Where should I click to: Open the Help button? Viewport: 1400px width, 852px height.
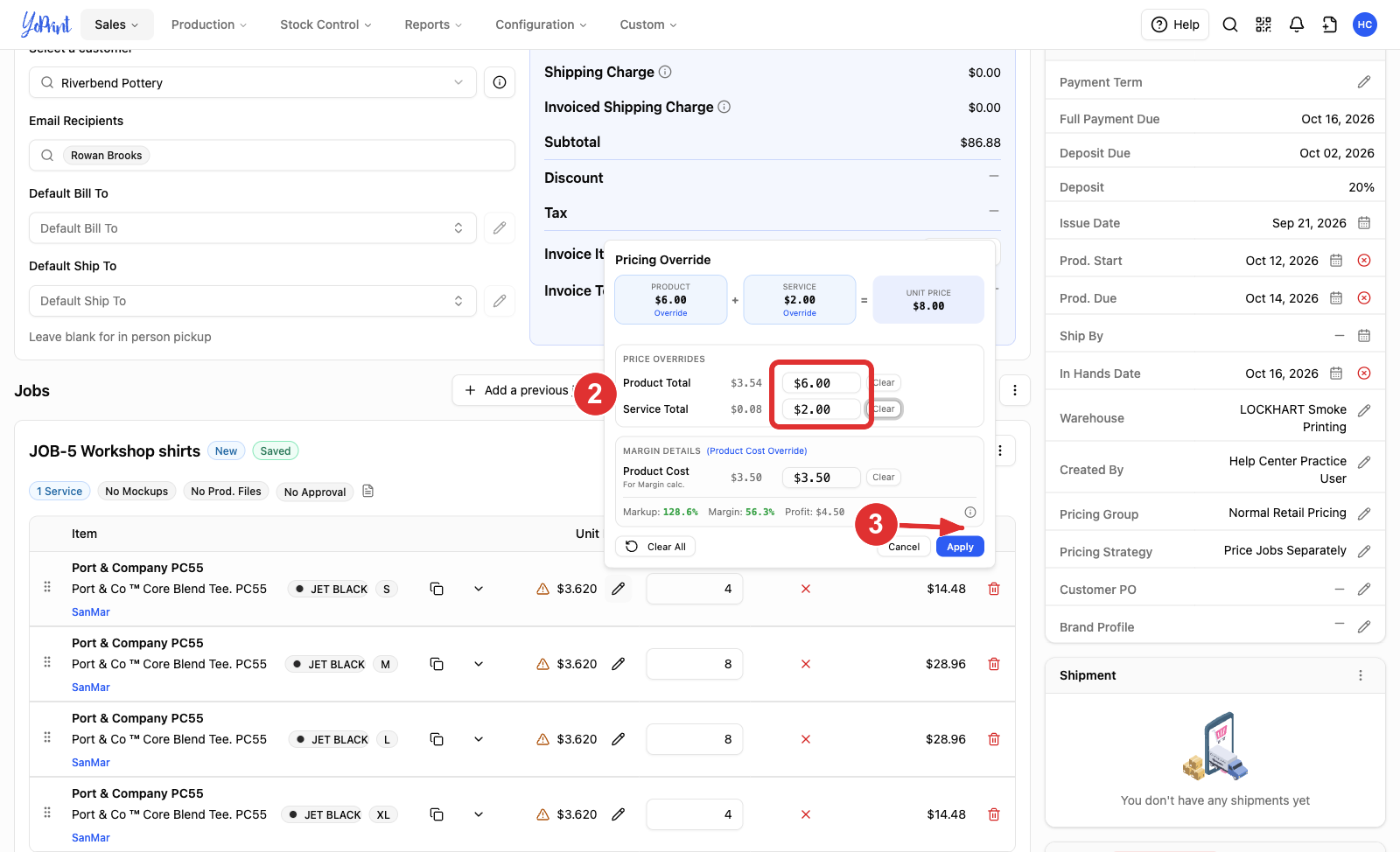pyautogui.click(x=1175, y=24)
